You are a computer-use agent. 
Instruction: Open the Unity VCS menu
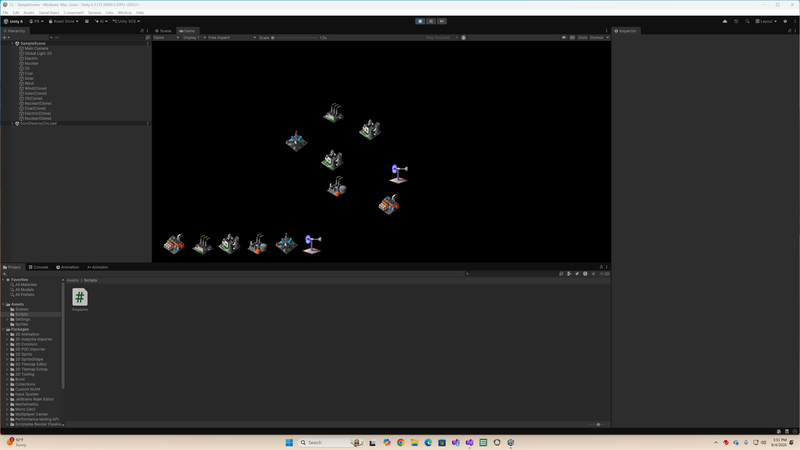click(126, 21)
